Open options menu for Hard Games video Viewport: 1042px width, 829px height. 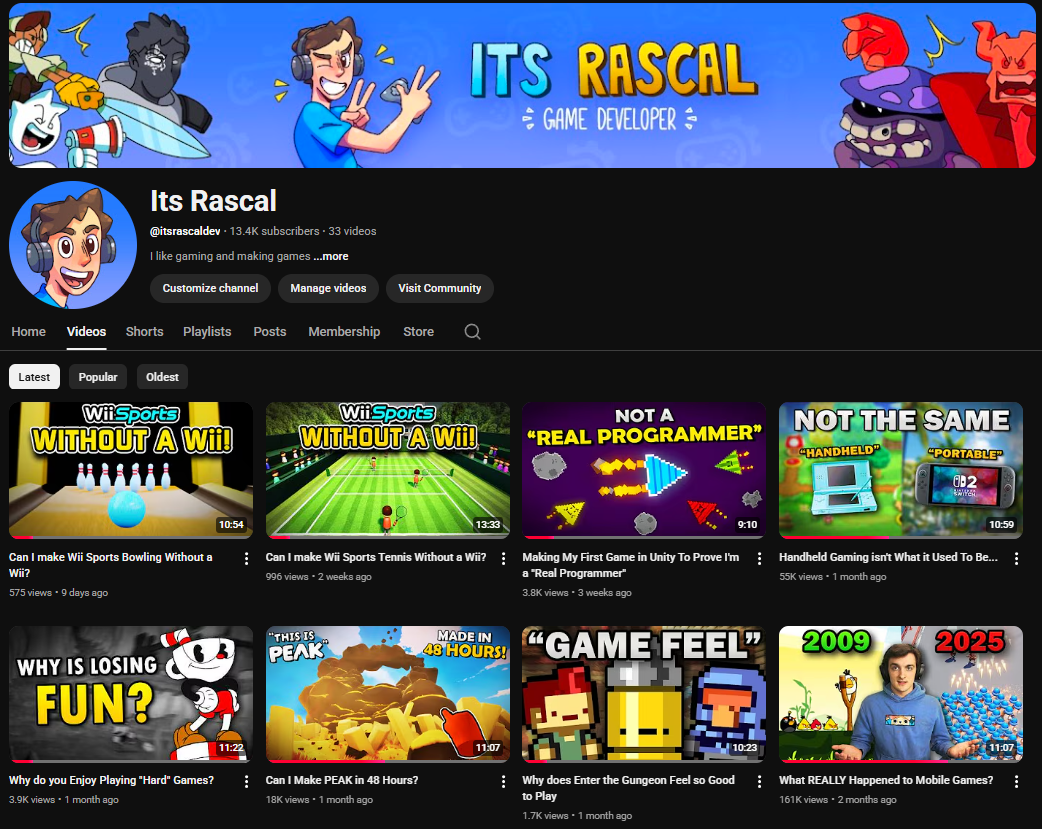coord(247,782)
